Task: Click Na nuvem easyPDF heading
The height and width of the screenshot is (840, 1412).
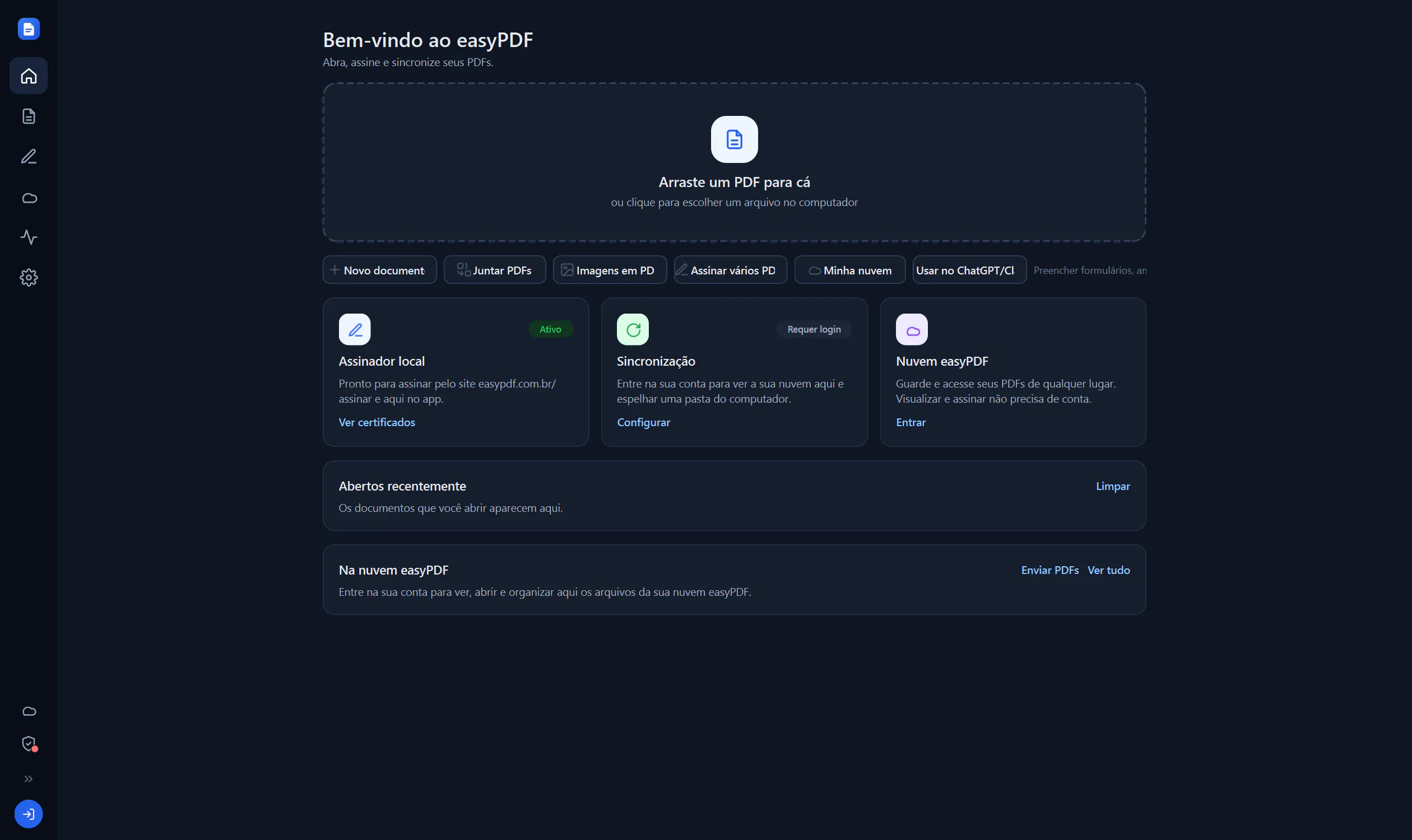Action: (x=393, y=570)
